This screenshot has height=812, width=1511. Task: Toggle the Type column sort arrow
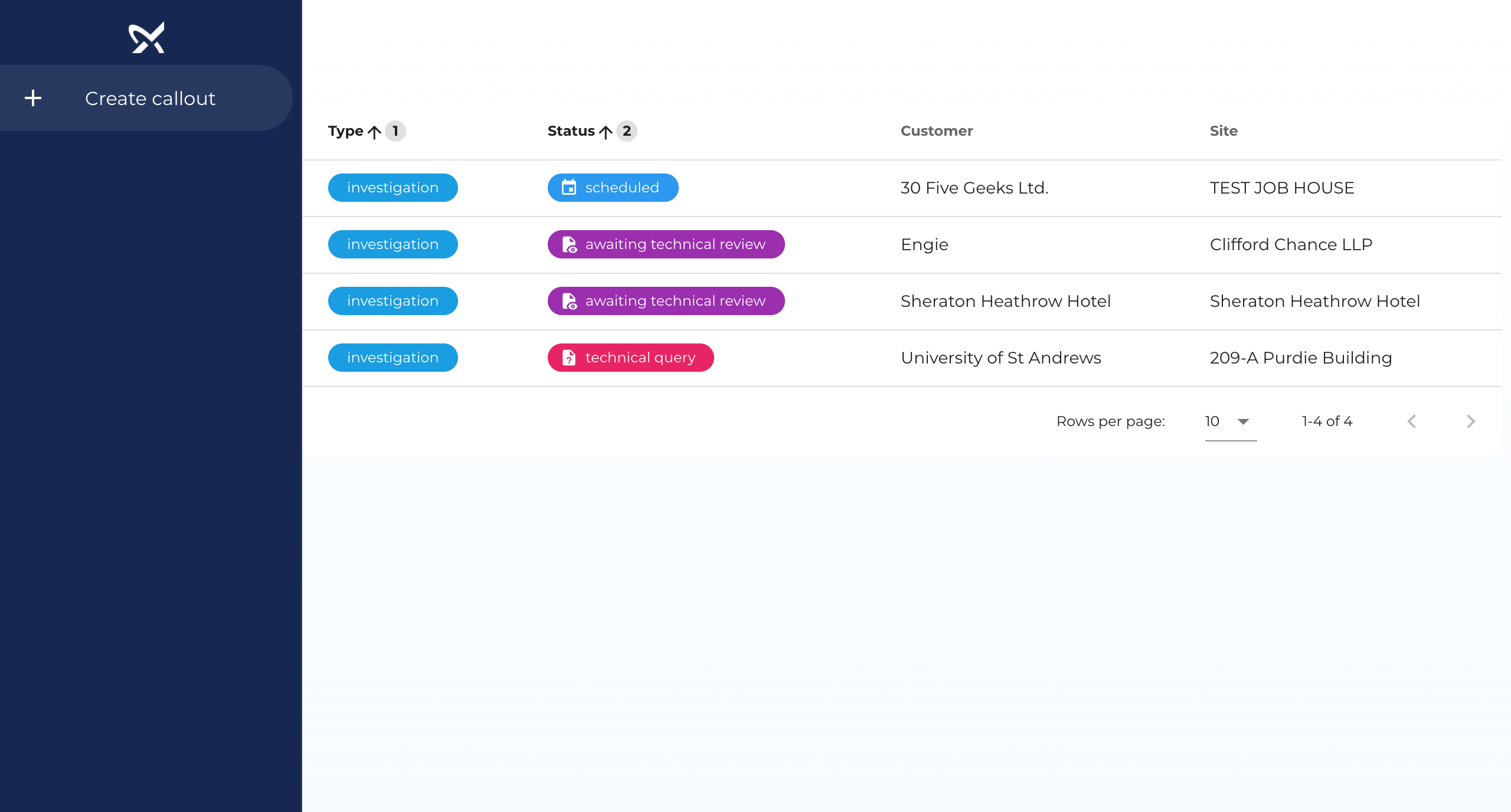(374, 132)
